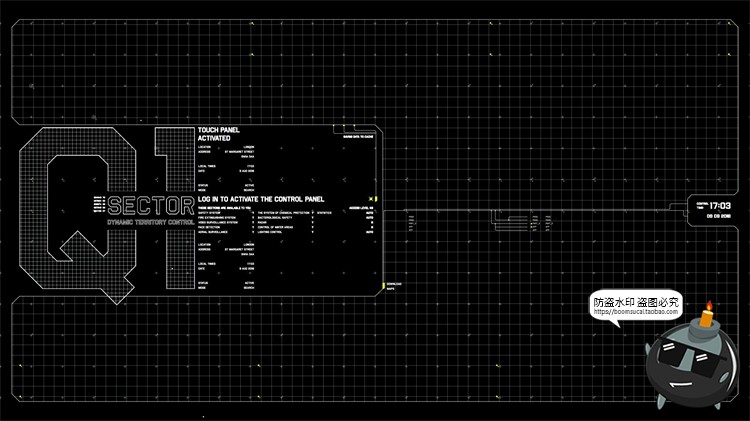Toggle the Safety System section arrow

[x=252, y=212]
